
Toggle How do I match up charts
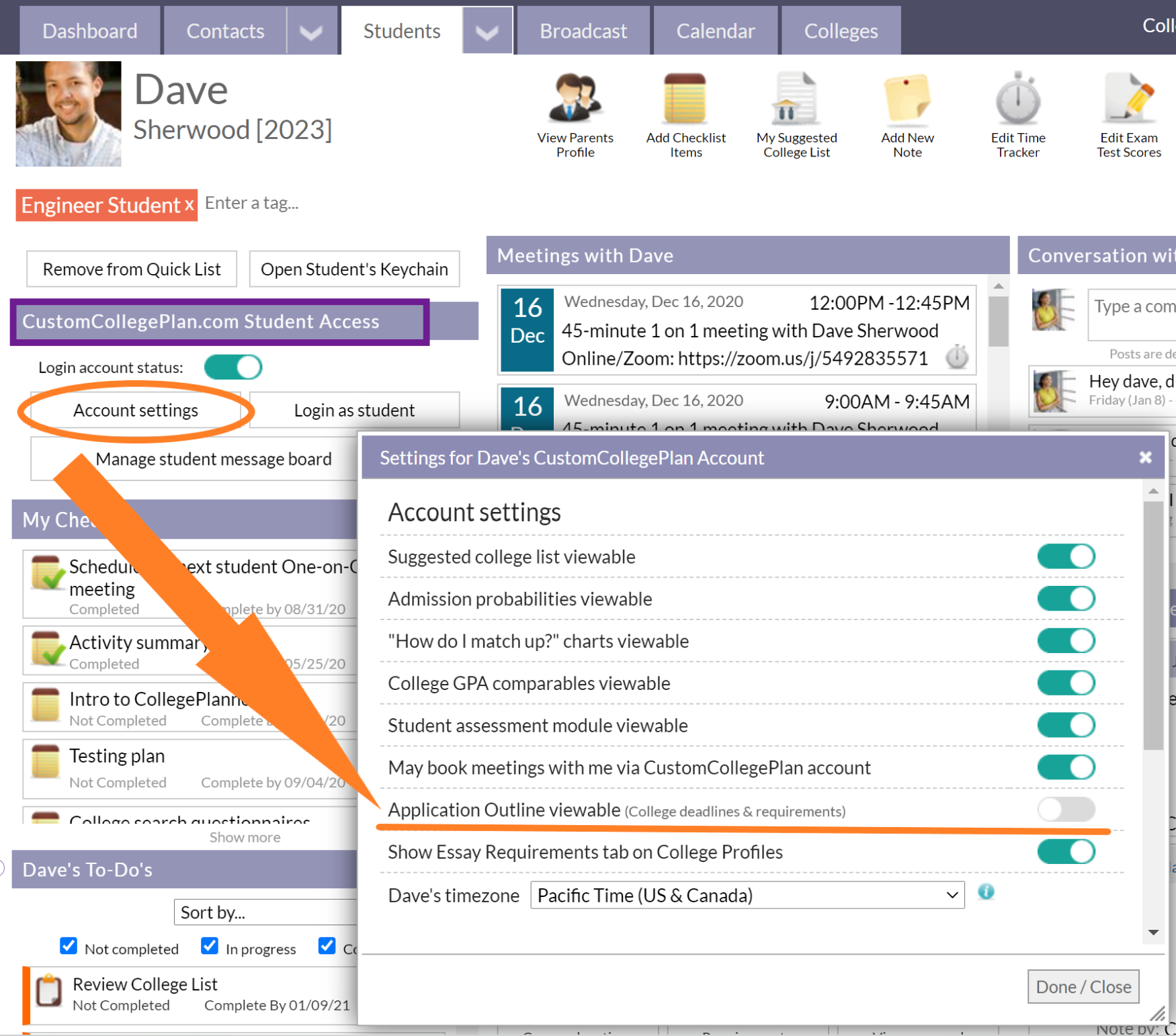(1066, 641)
